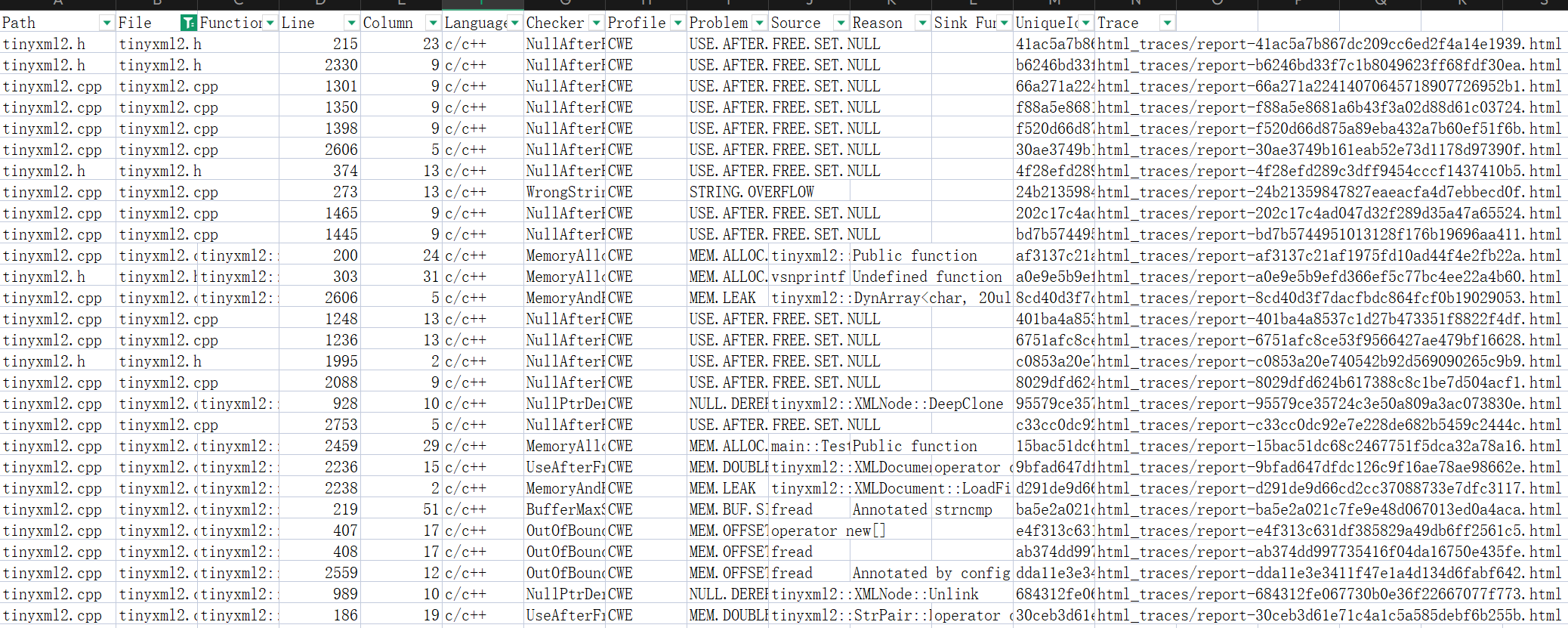Select Line cell with value 1301
Screen dimensions: 1568x628
[x=319, y=87]
